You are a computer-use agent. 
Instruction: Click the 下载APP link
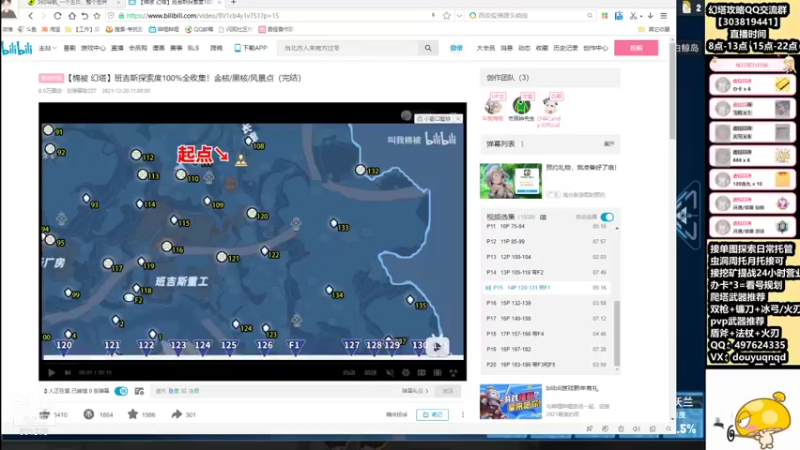pos(251,48)
